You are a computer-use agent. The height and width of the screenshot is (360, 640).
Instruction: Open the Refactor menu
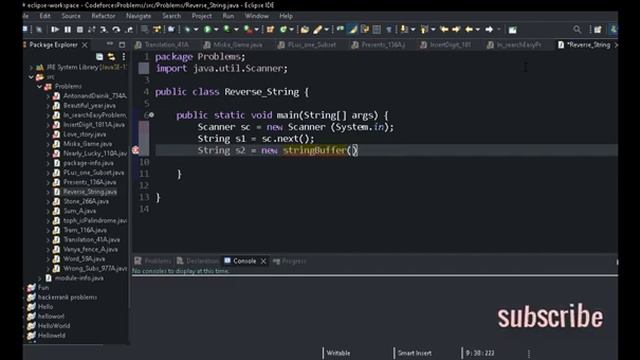point(103,16)
